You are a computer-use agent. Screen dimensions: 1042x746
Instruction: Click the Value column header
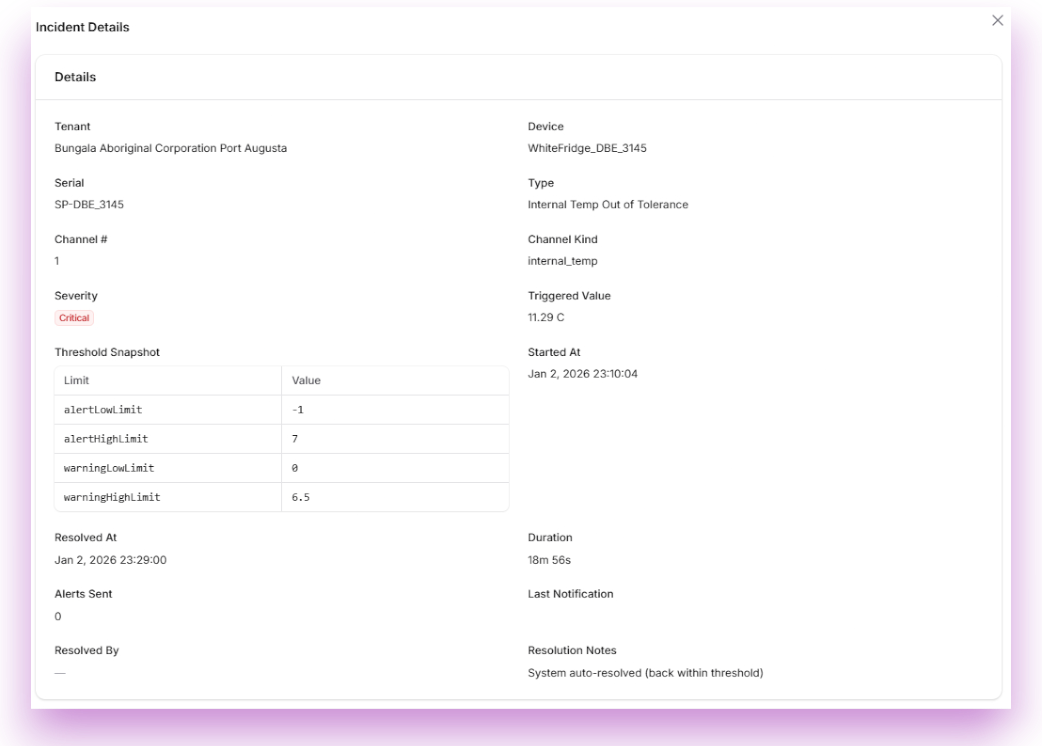(x=306, y=381)
